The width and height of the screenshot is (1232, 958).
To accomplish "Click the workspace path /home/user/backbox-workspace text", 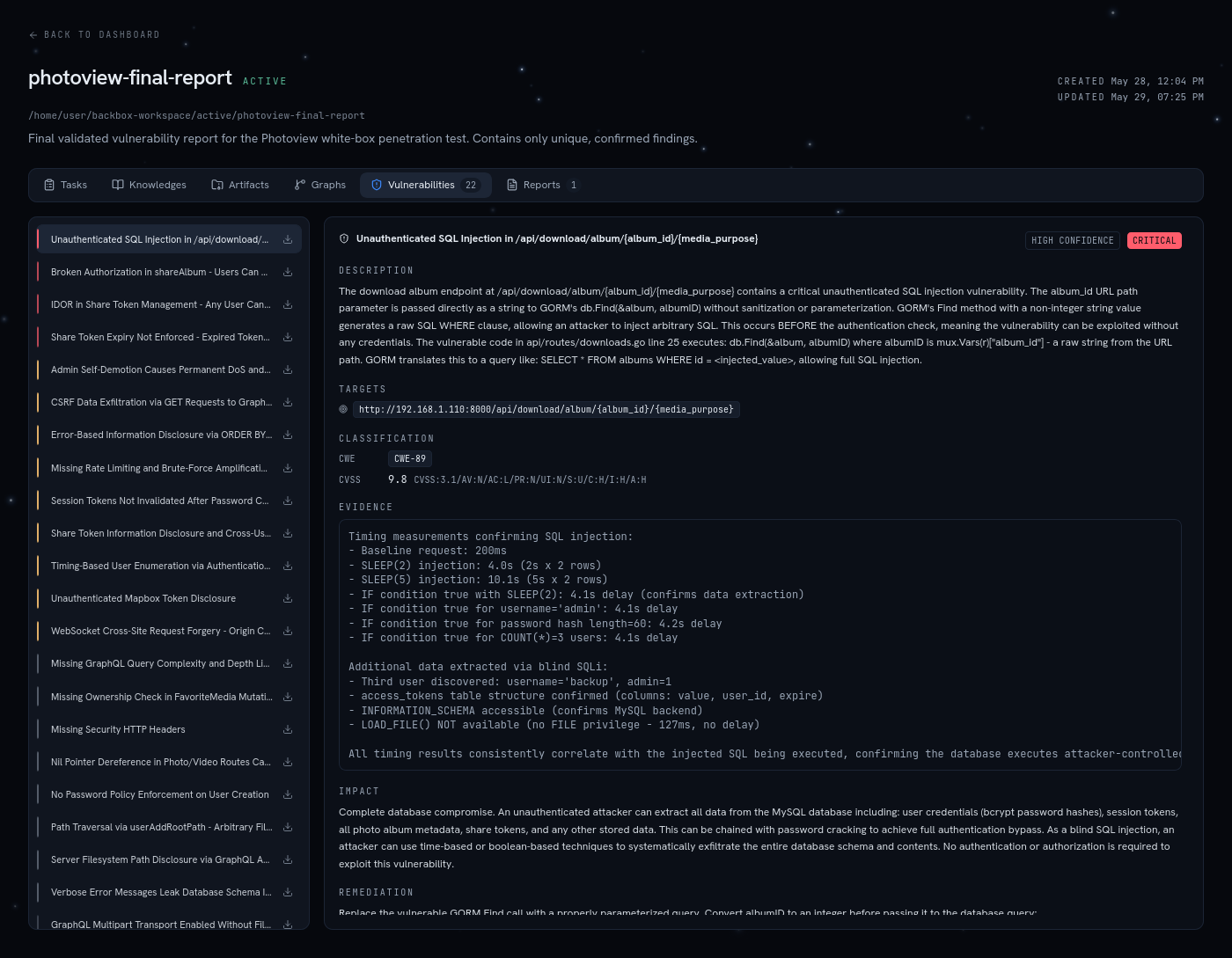I will (x=196, y=115).
